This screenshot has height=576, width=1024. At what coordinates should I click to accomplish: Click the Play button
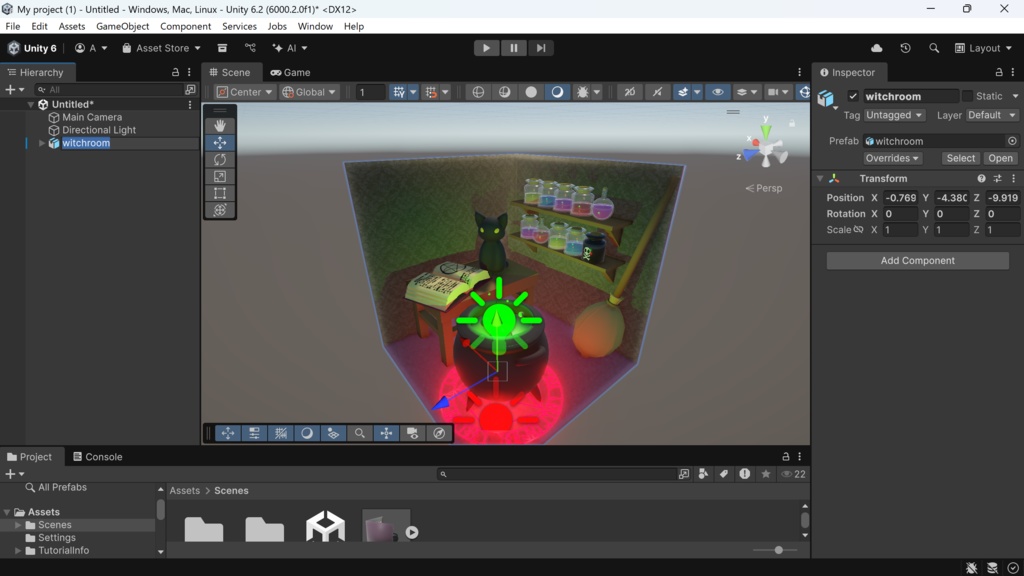(487, 48)
